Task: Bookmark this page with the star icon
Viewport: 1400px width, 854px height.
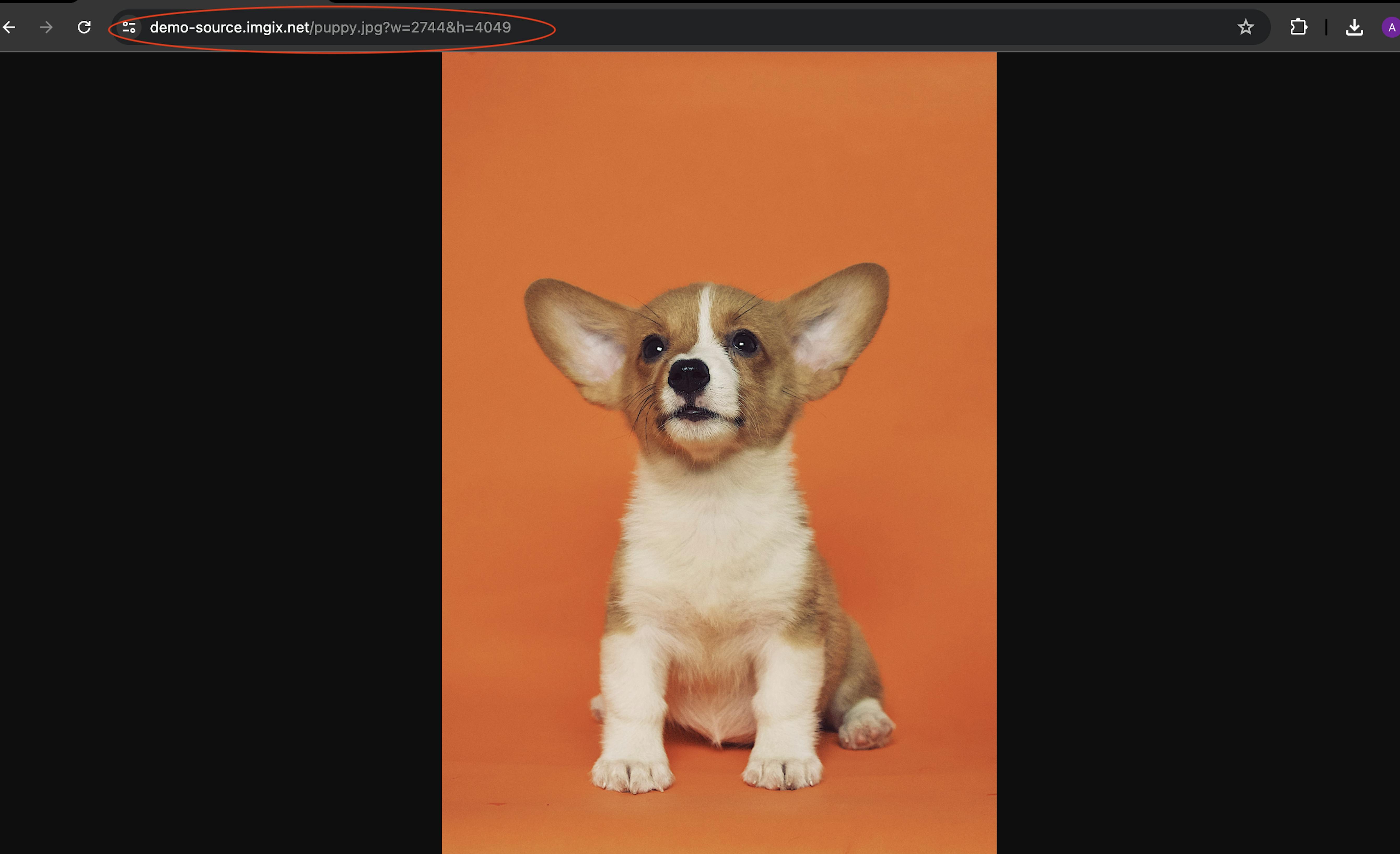Action: [x=1245, y=27]
